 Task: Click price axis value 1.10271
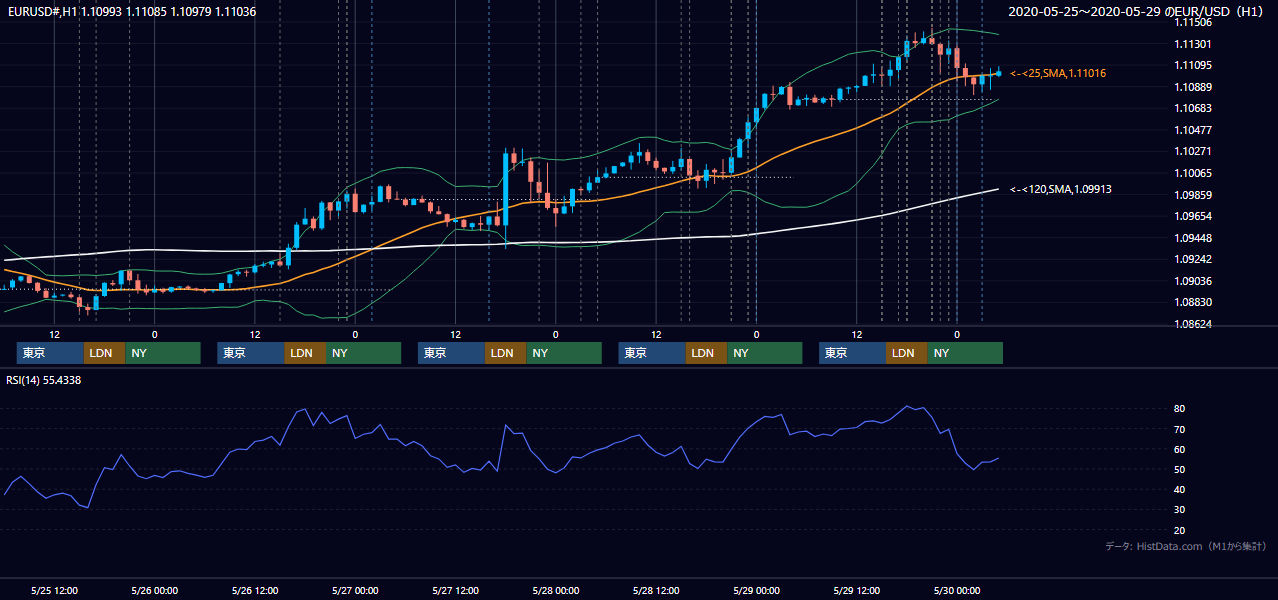[1193, 151]
